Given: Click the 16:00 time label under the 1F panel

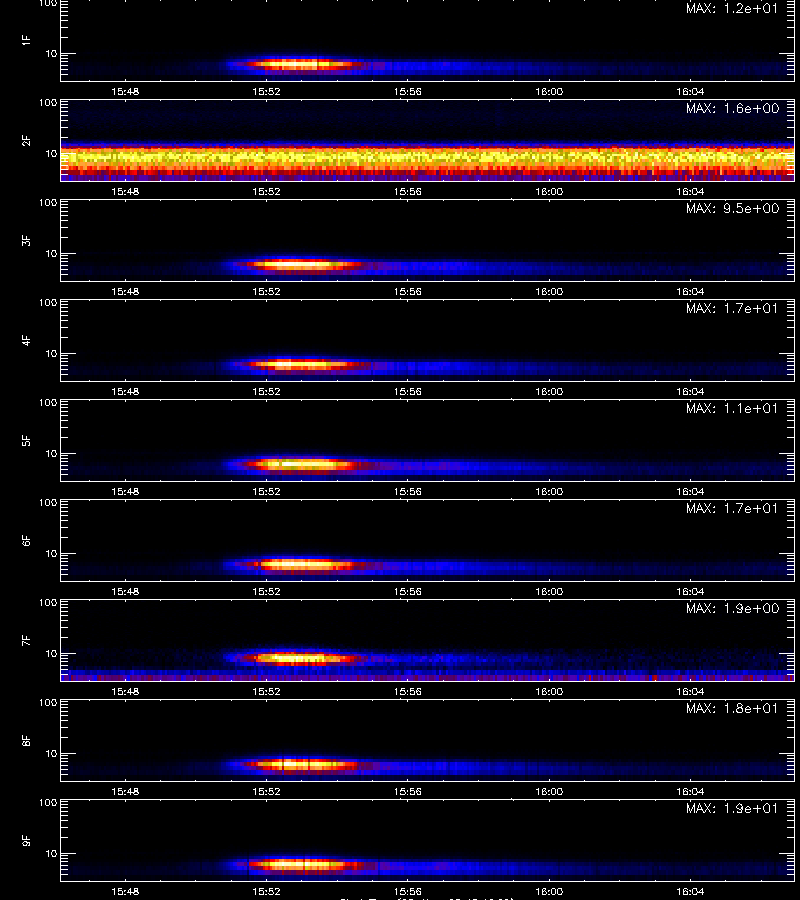Looking at the screenshot, I should (x=549, y=91).
